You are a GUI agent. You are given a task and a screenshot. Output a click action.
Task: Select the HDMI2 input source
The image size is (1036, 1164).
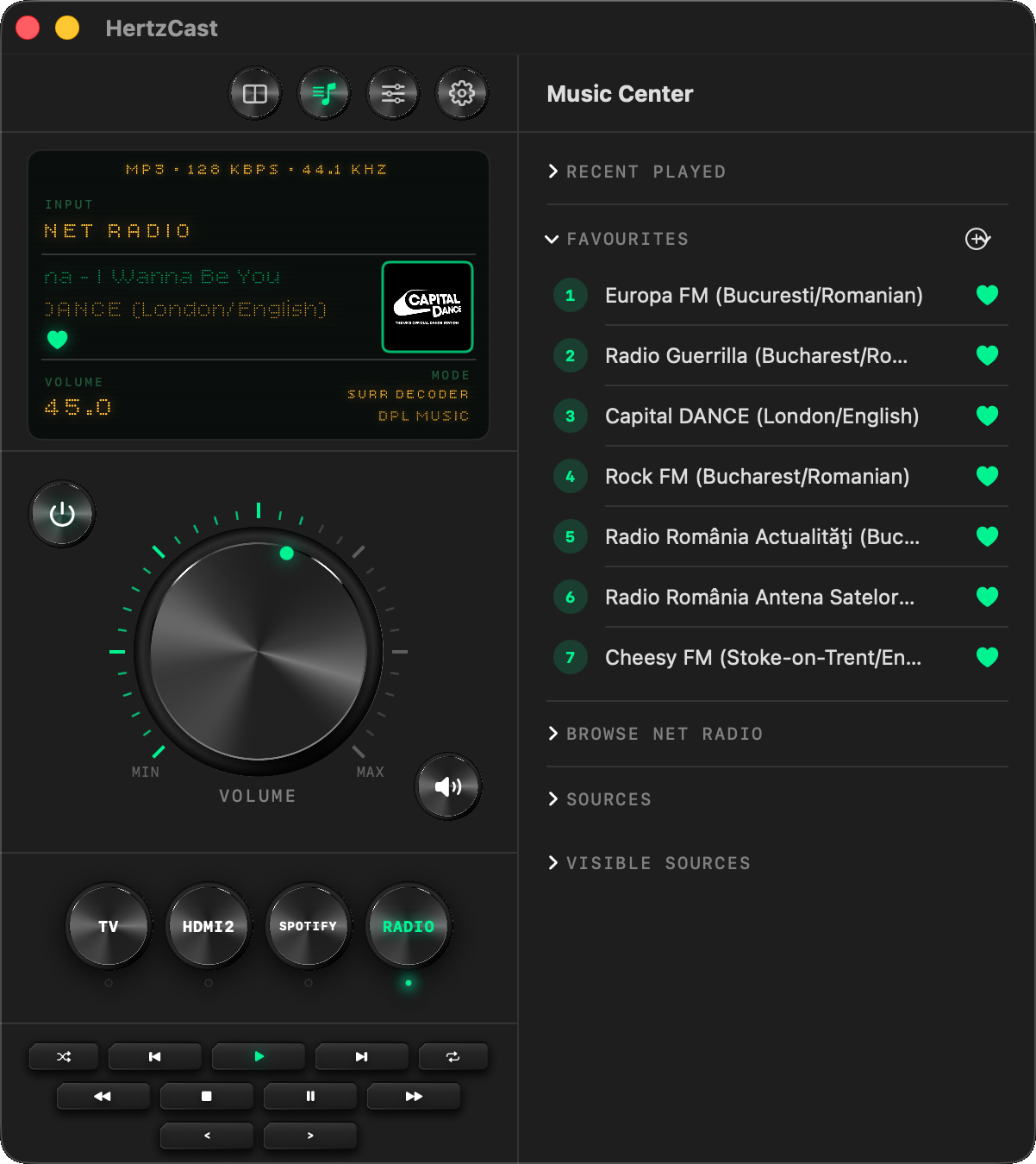click(x=209, y=926)
